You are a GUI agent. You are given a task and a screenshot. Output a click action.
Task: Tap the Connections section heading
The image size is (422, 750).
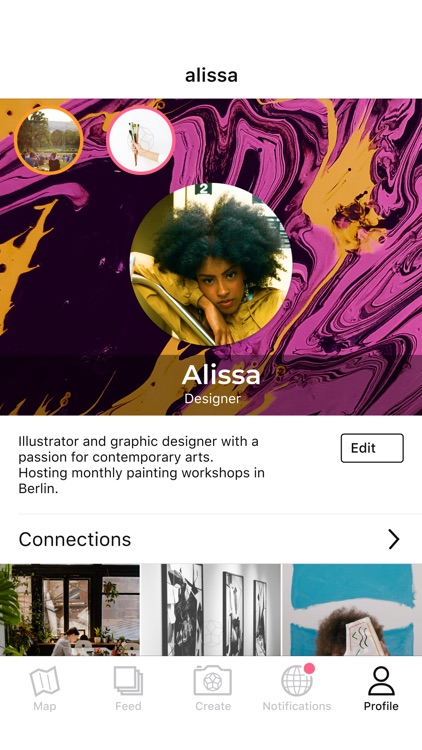(x=75, y=539)
